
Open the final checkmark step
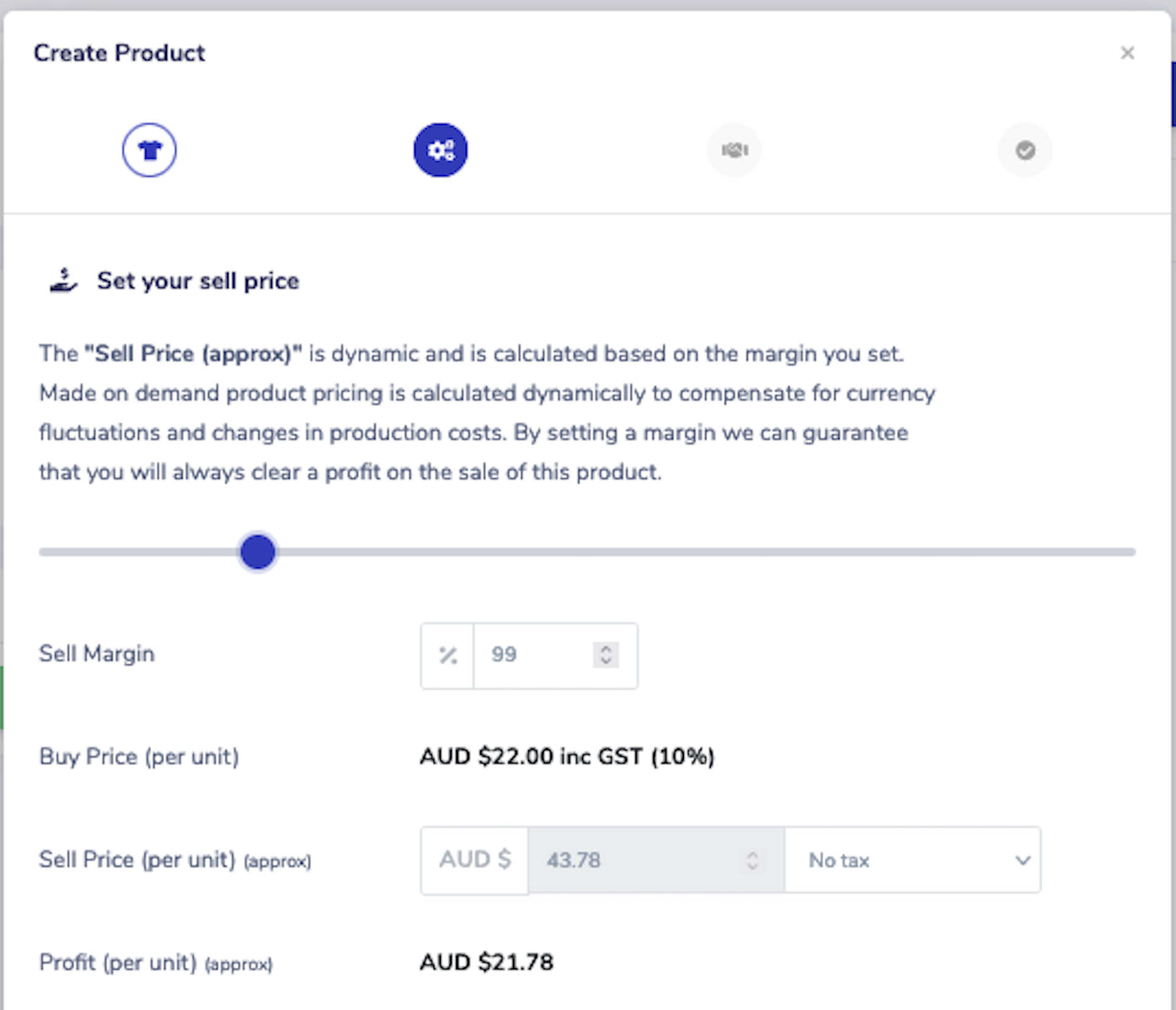pyautogui.click(x=1025, y=150)
